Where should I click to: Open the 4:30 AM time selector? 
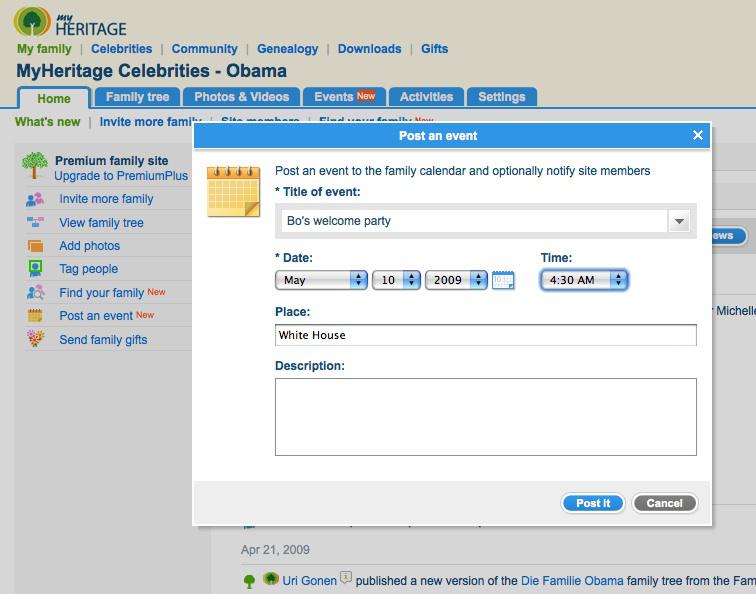[584, 280]
